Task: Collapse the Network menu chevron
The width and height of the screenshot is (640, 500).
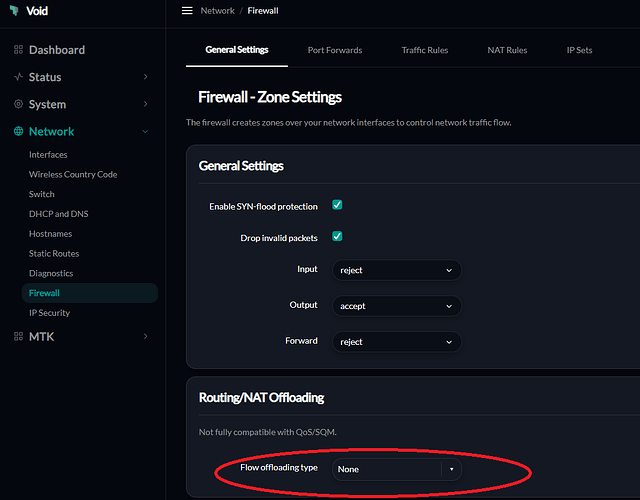Action: [145, 131]
